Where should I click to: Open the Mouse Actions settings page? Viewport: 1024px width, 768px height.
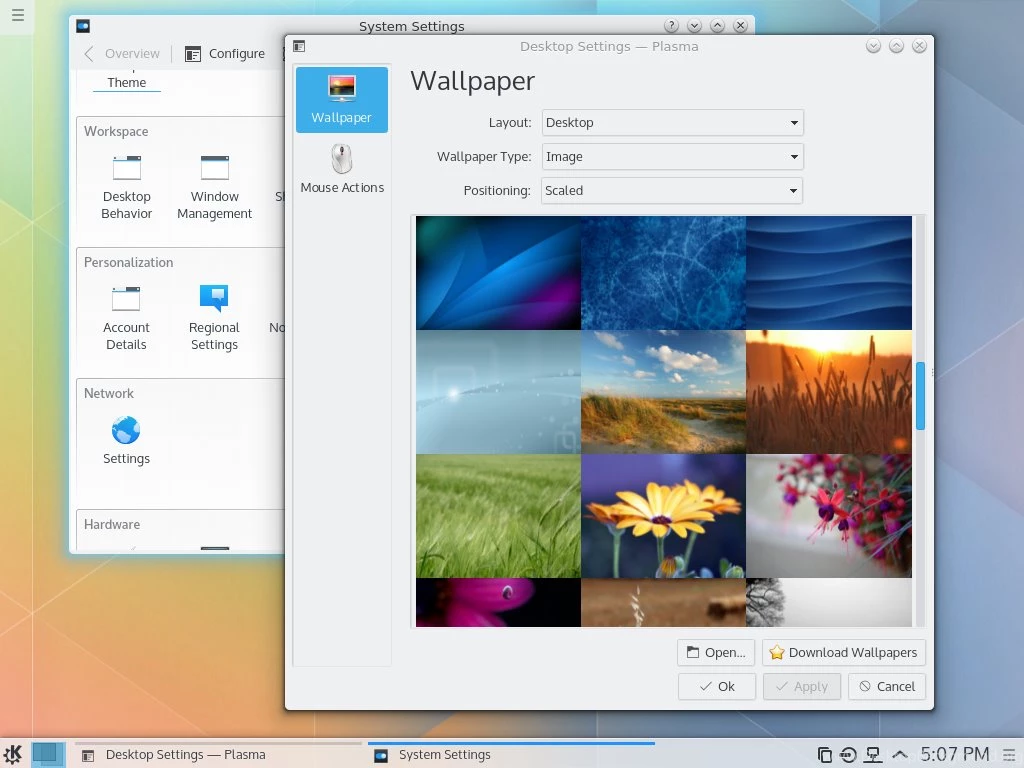342,166
